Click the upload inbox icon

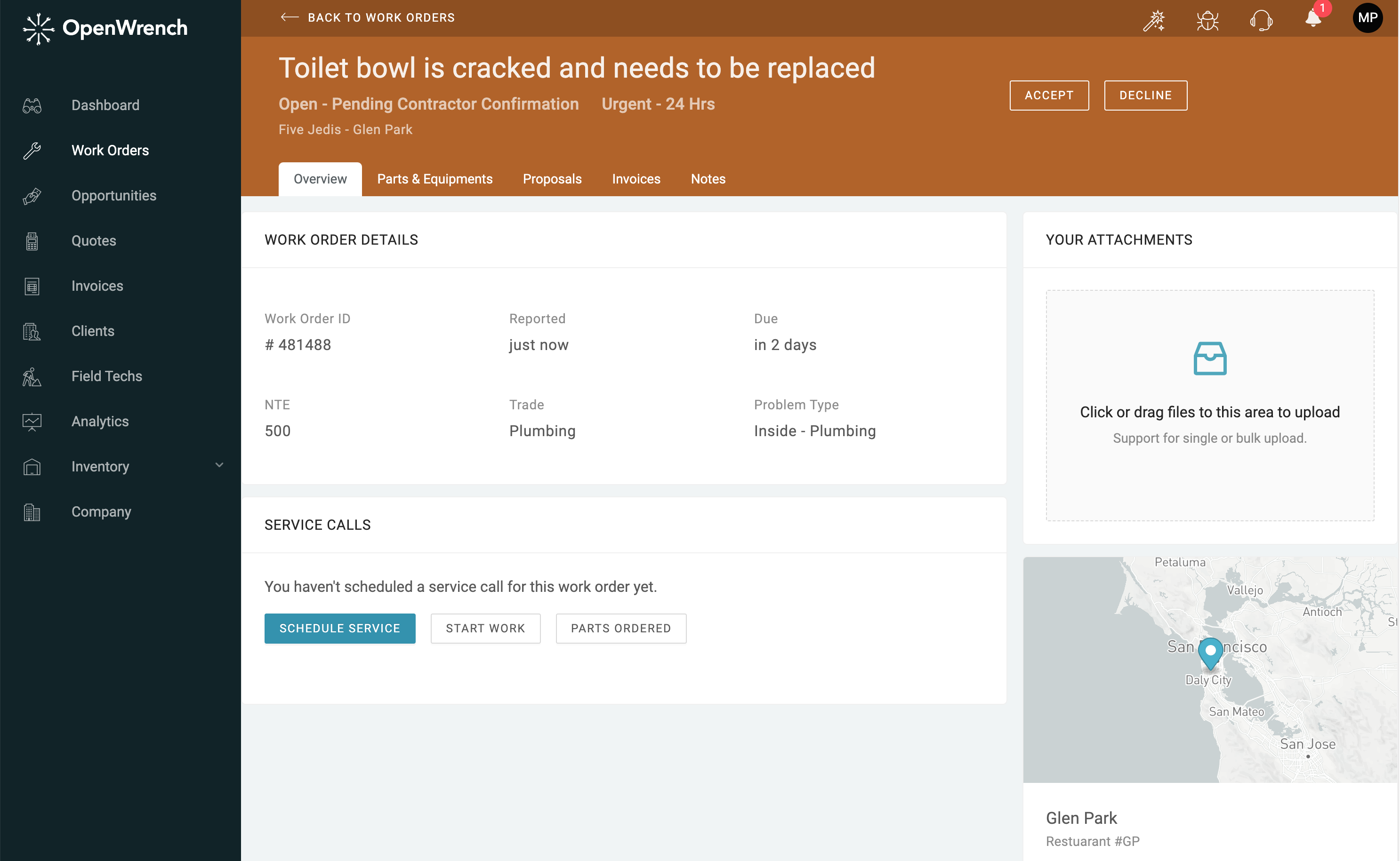coord(1210,358)
